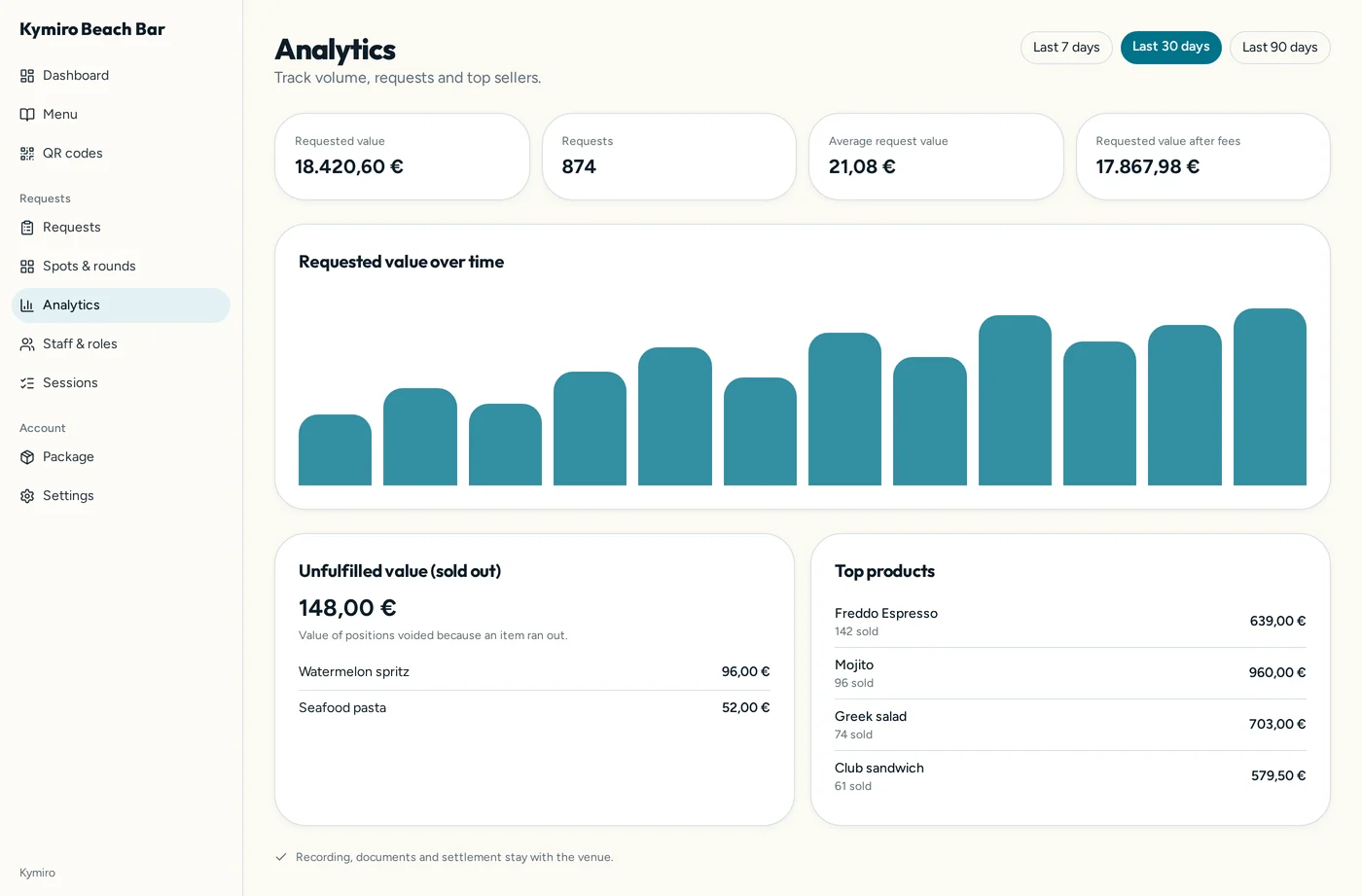
Task: Click the 52,00 € Seafood pasta amount
Action: click(x=746, y=708)
